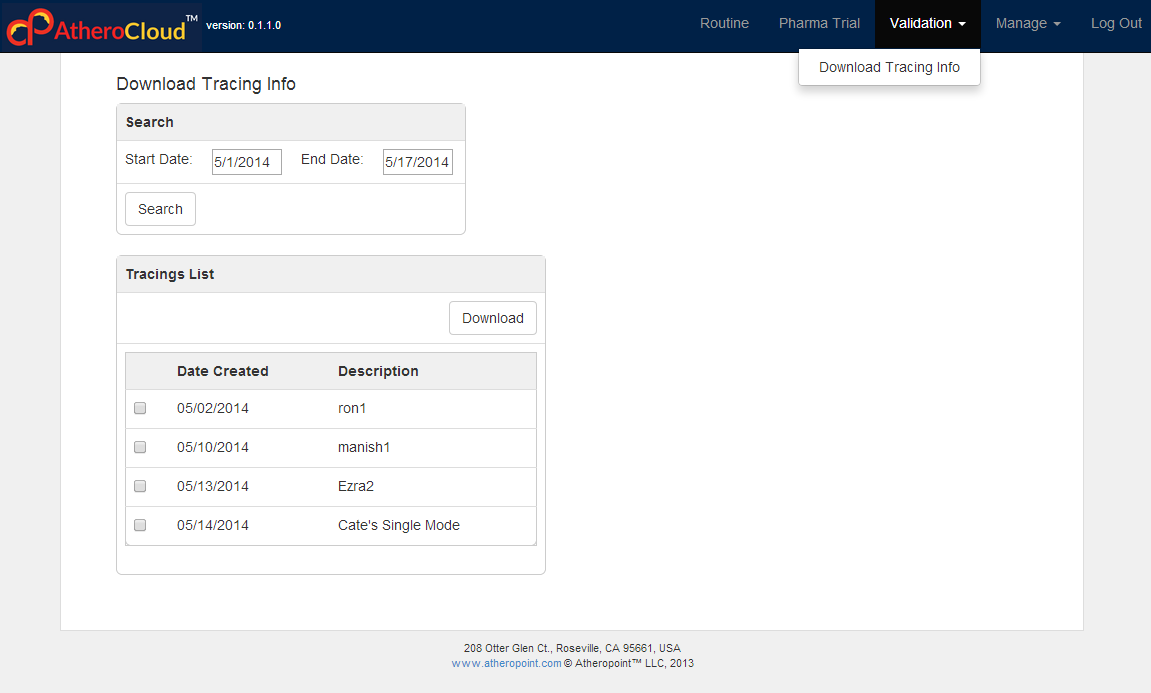The width and height of the screenshot is (1151, 693).
Task: Click the Description column header
Action: tap(378, 371)
